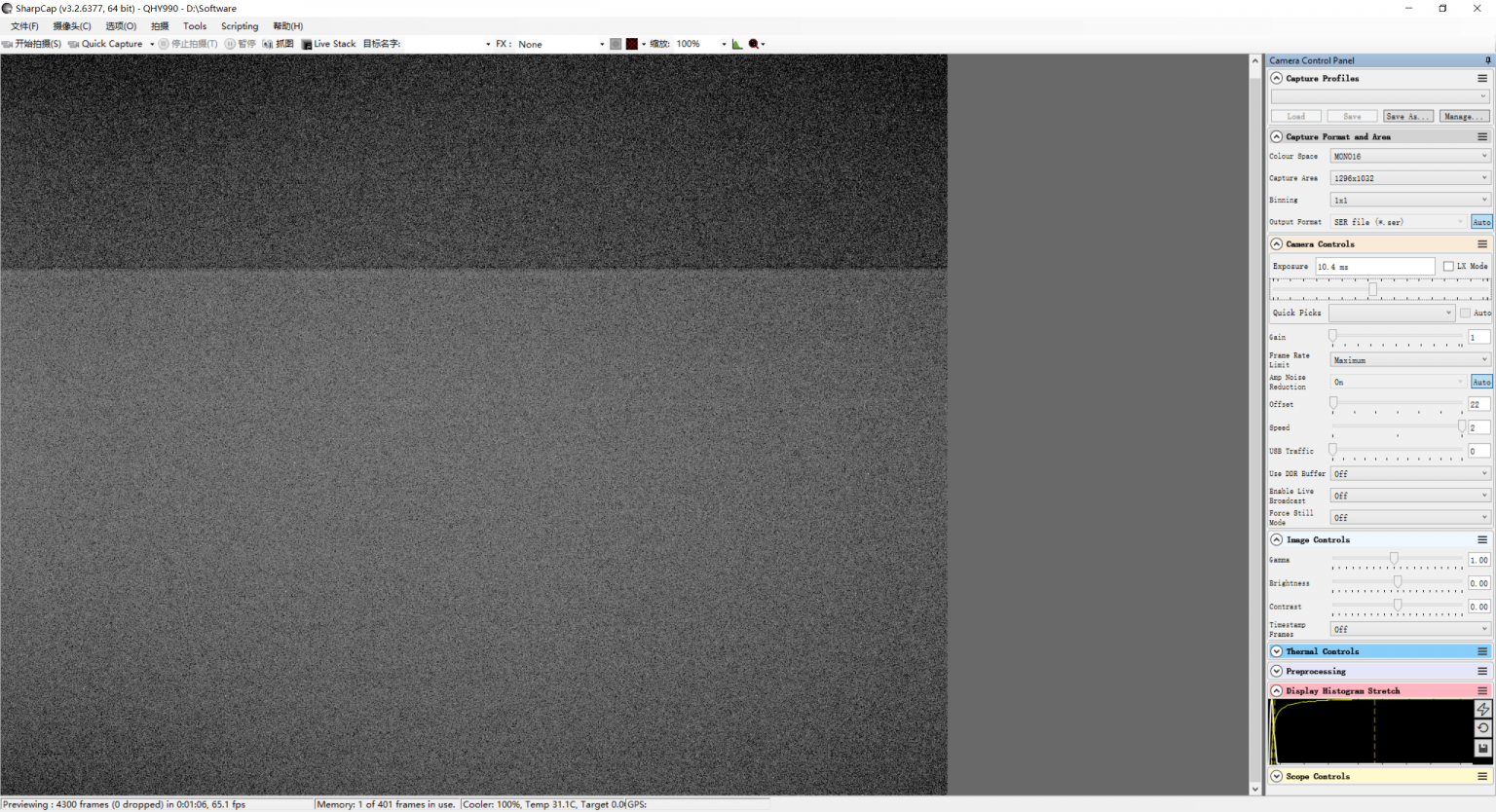Open the Tools menu
Screen dimensions: 1496x812
coord(195,26)
